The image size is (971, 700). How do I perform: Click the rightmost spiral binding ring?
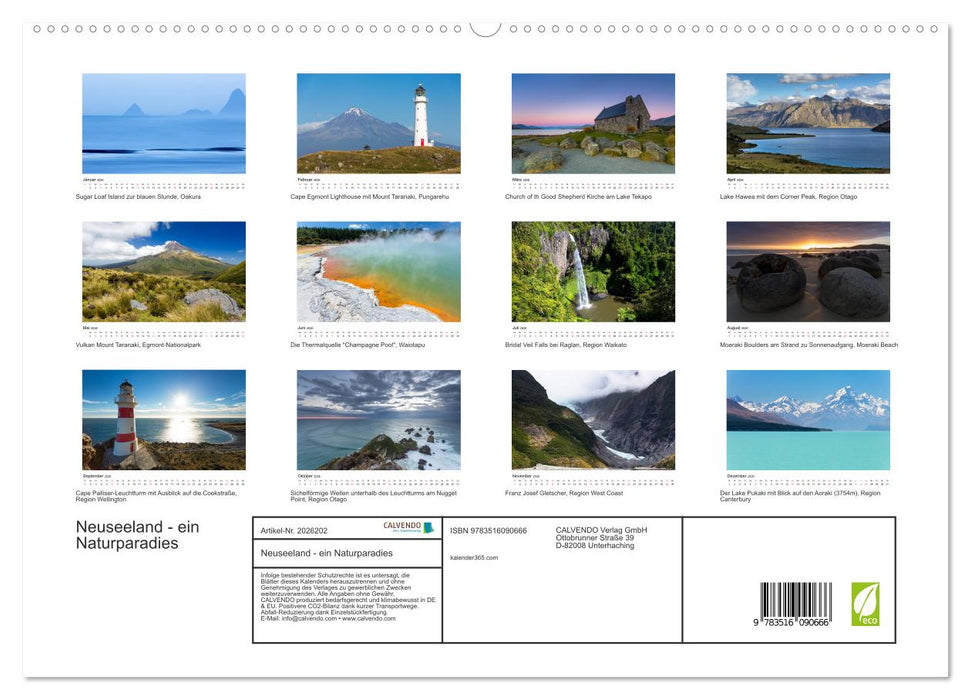[934, 31]
